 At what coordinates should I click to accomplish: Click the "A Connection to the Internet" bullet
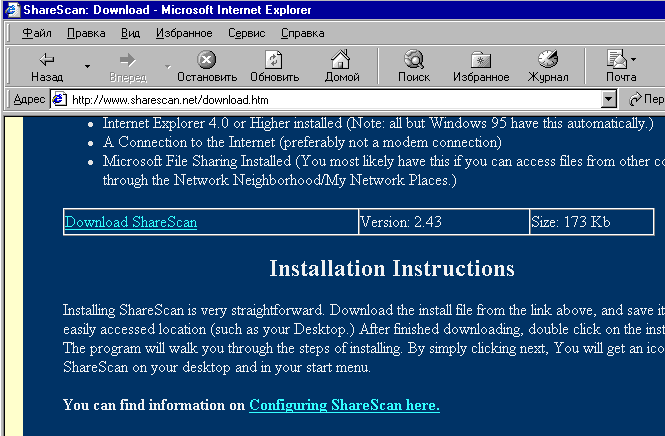[302, 142]
